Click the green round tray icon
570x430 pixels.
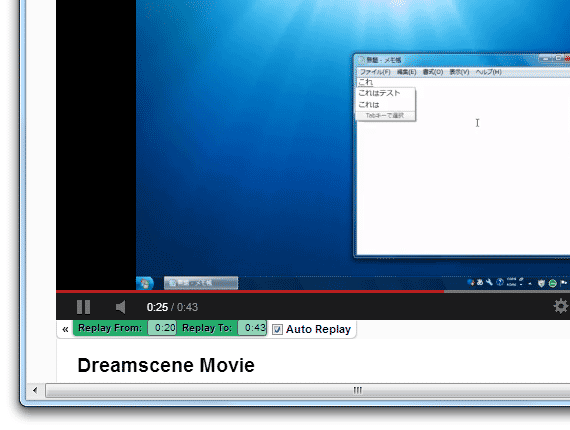point(553,283)
